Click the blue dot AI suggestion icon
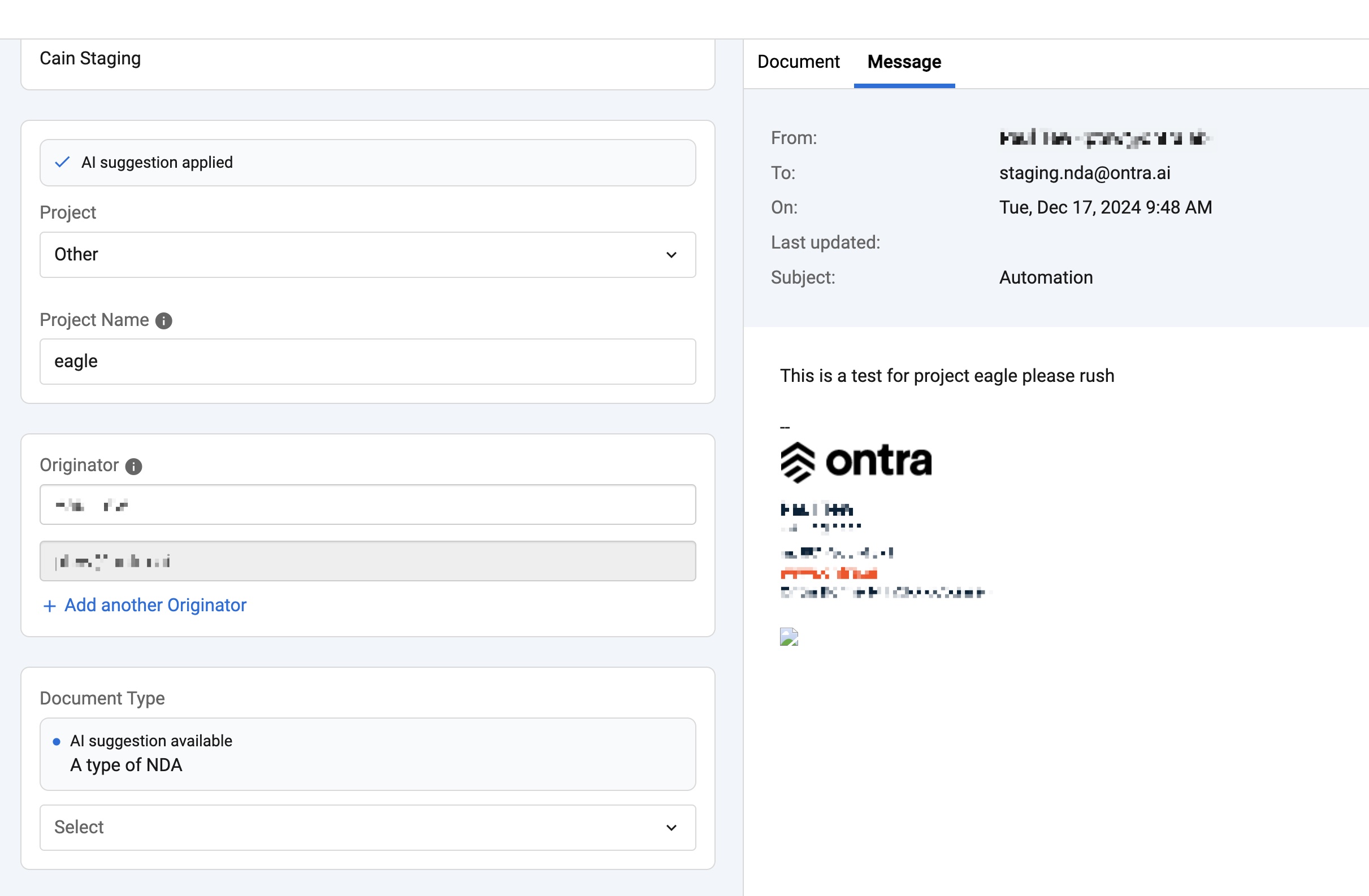Image resolution: width=1369 pixels, height=896 pixels. pos(57,741)
